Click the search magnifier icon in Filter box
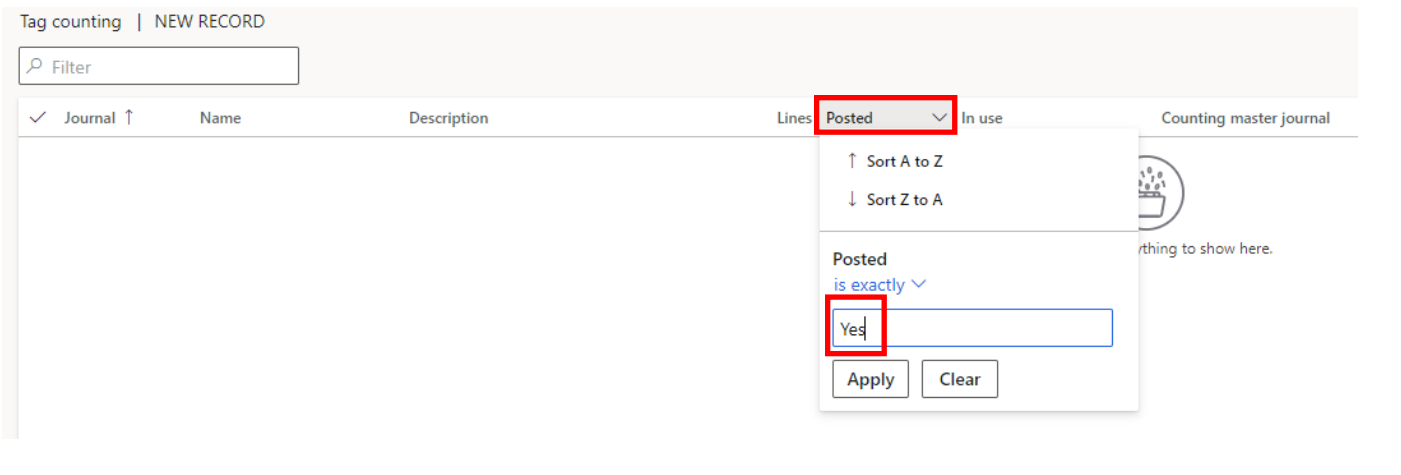 pos(35,67)
